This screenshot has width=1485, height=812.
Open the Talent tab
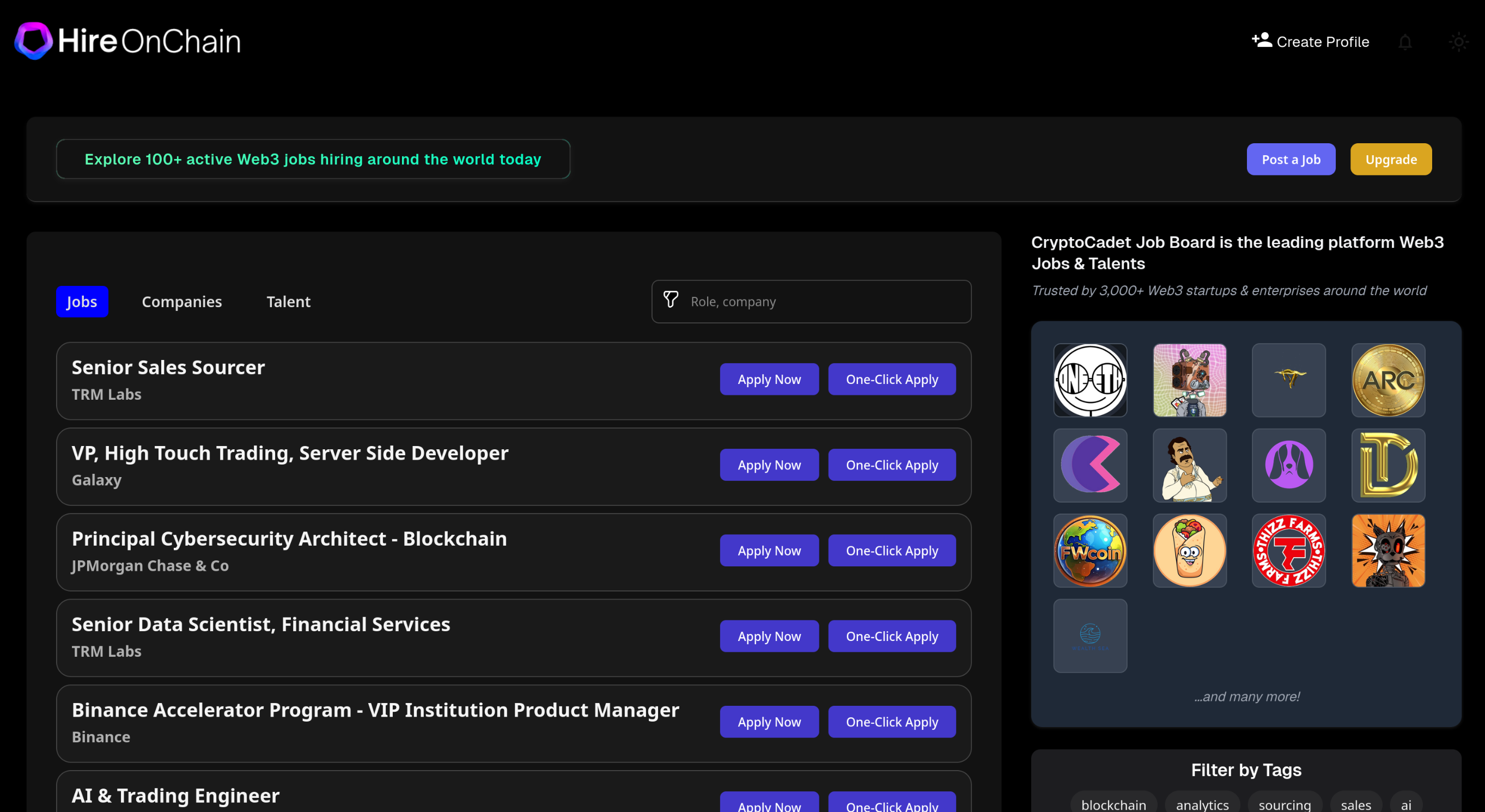[x=288, y=301]
